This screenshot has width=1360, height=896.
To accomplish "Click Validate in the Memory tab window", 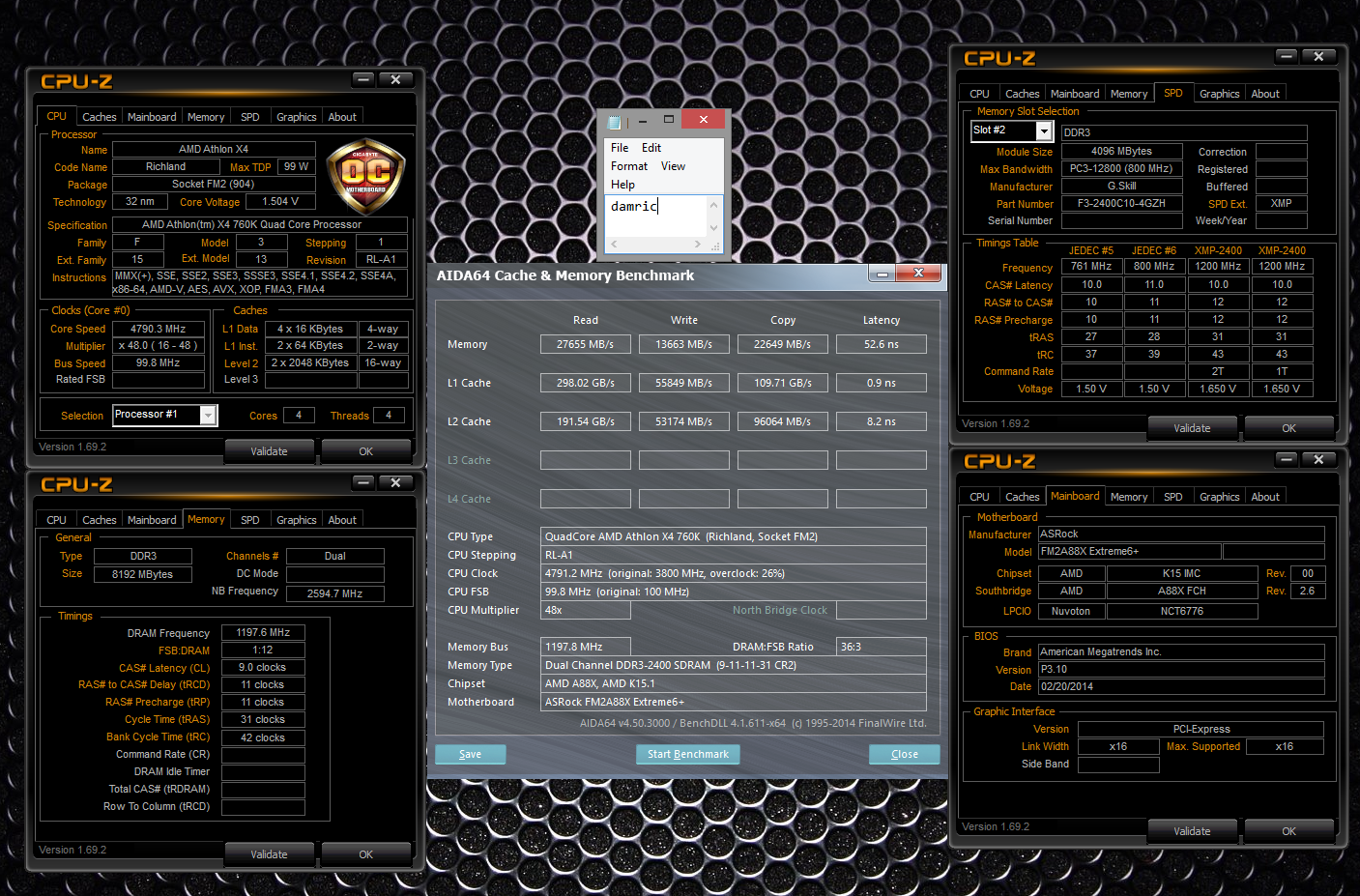I will coord(269,854).
